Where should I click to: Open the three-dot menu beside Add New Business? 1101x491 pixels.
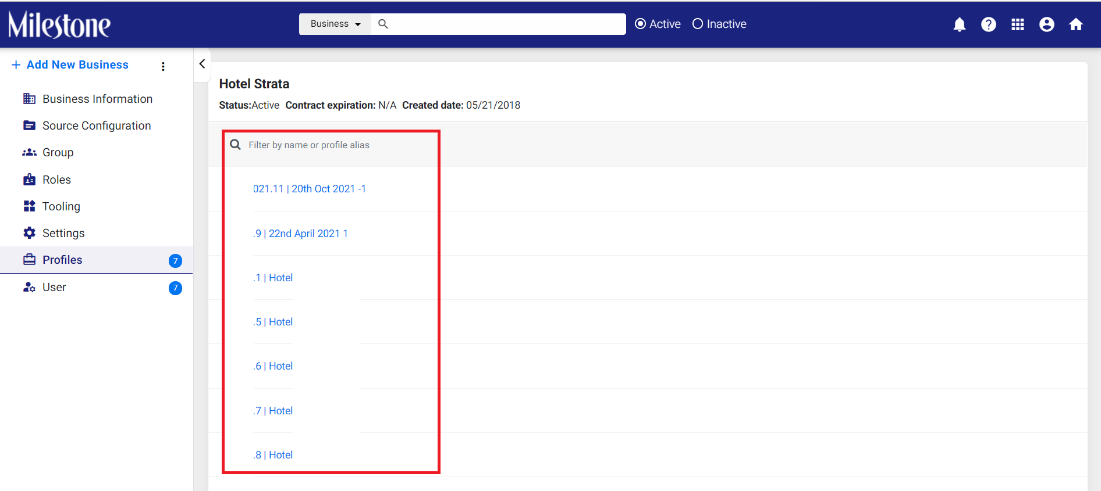click(x=163, y=66)
